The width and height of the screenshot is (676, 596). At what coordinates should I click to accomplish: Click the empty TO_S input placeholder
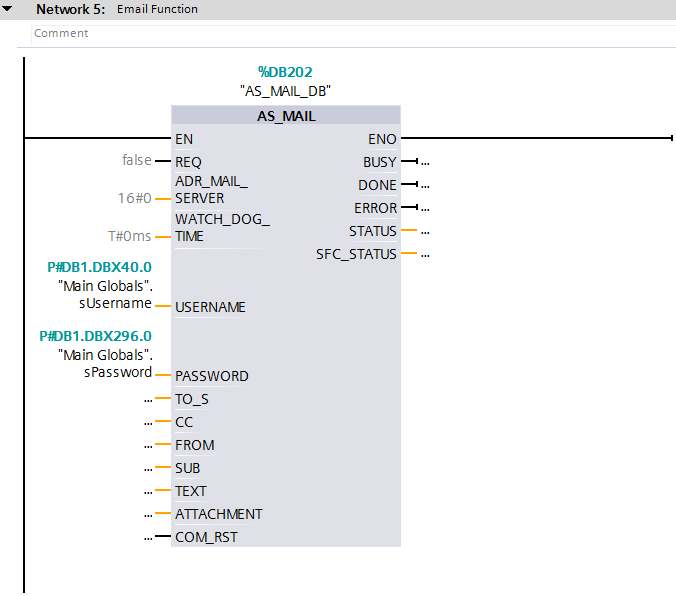[x=148, y=399]
